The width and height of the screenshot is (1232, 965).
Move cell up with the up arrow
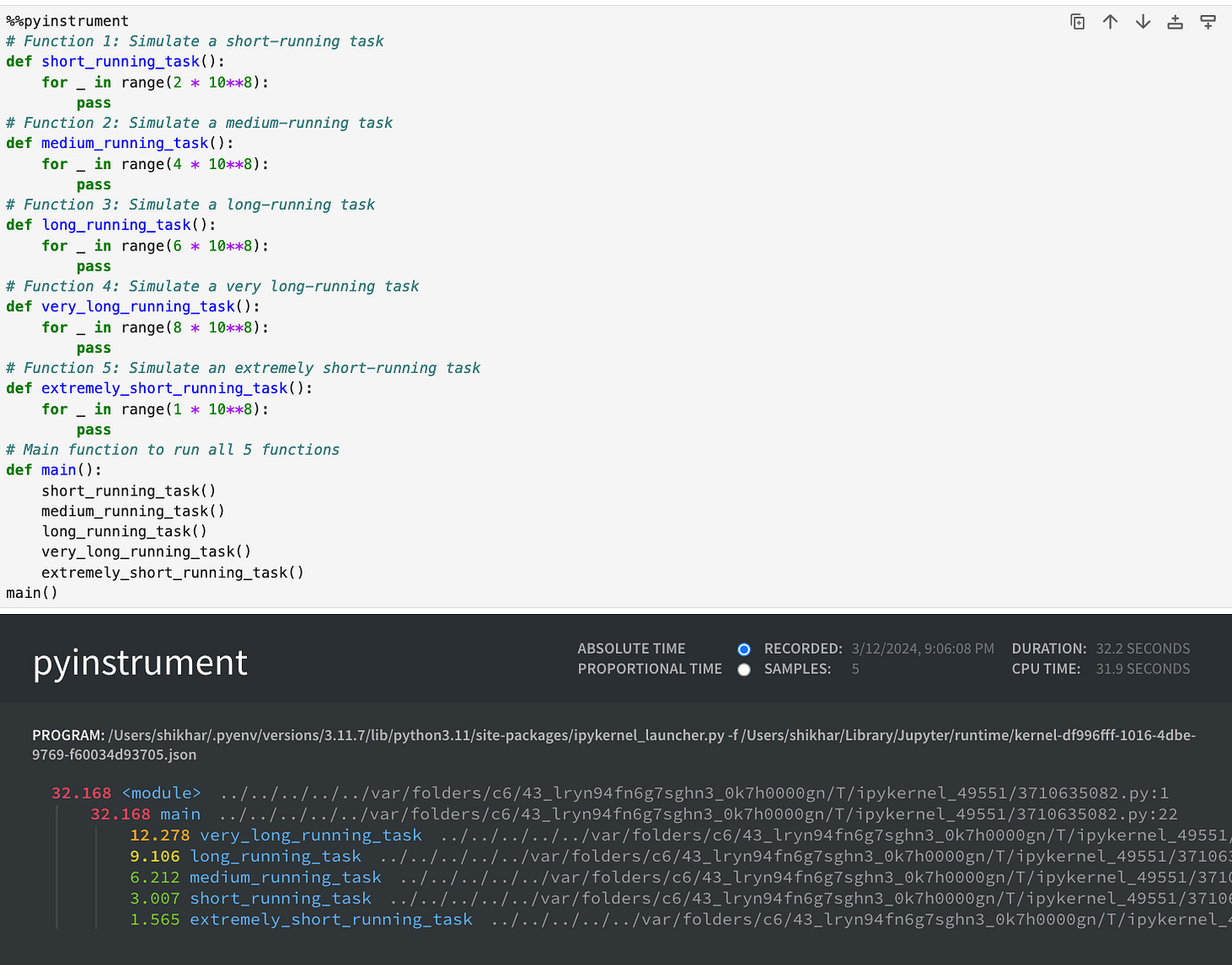click(1110, 22)
